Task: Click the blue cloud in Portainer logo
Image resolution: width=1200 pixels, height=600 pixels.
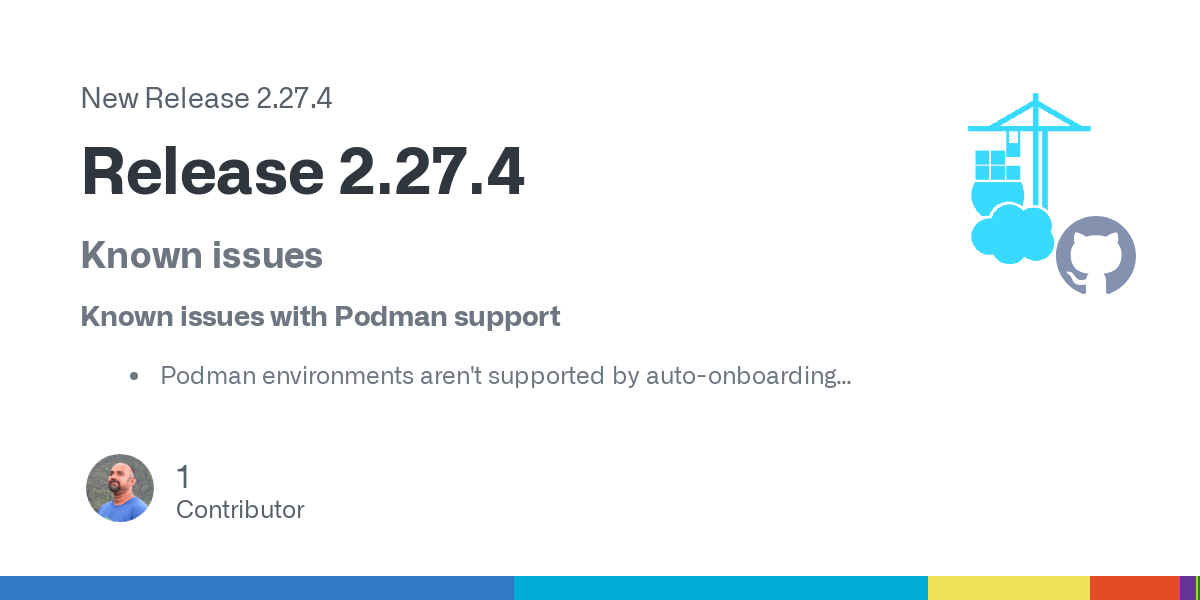Action: [1012, 234]
